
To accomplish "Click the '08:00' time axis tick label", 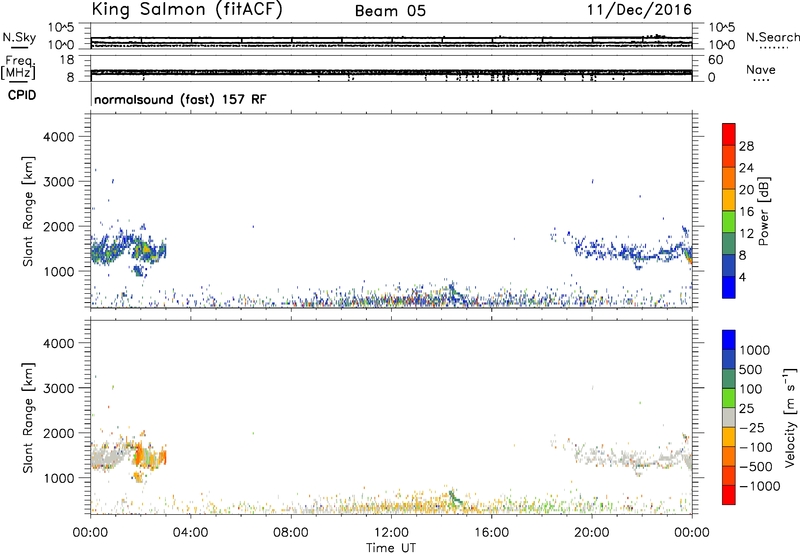I will 291,533.
